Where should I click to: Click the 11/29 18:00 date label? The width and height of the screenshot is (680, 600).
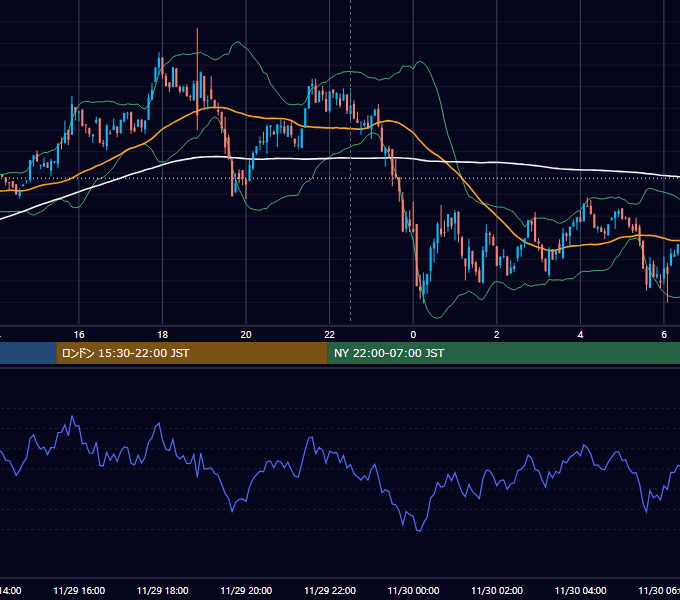[163, 590]
